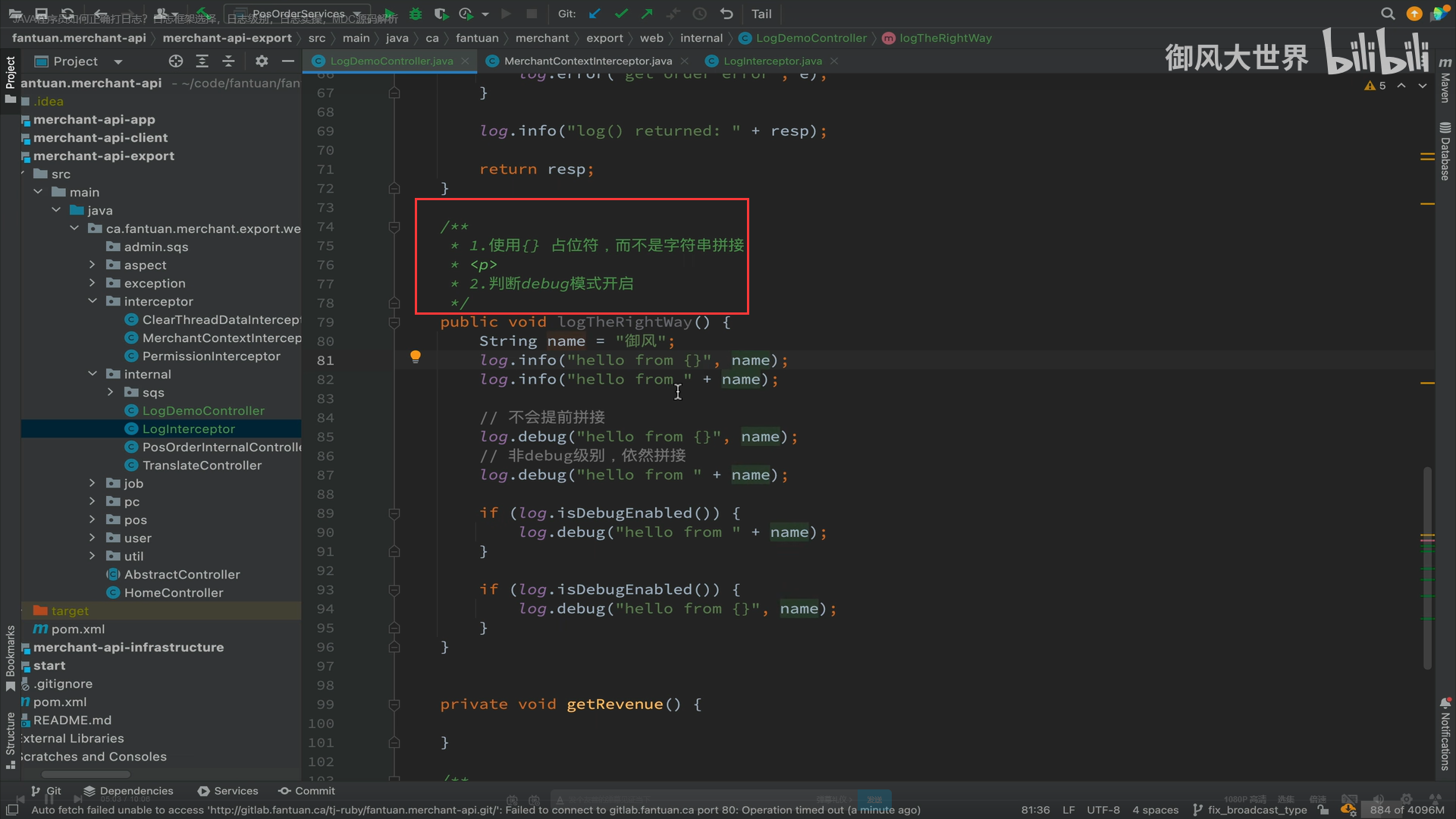Run with Coverage shield icon

point(441,14)
